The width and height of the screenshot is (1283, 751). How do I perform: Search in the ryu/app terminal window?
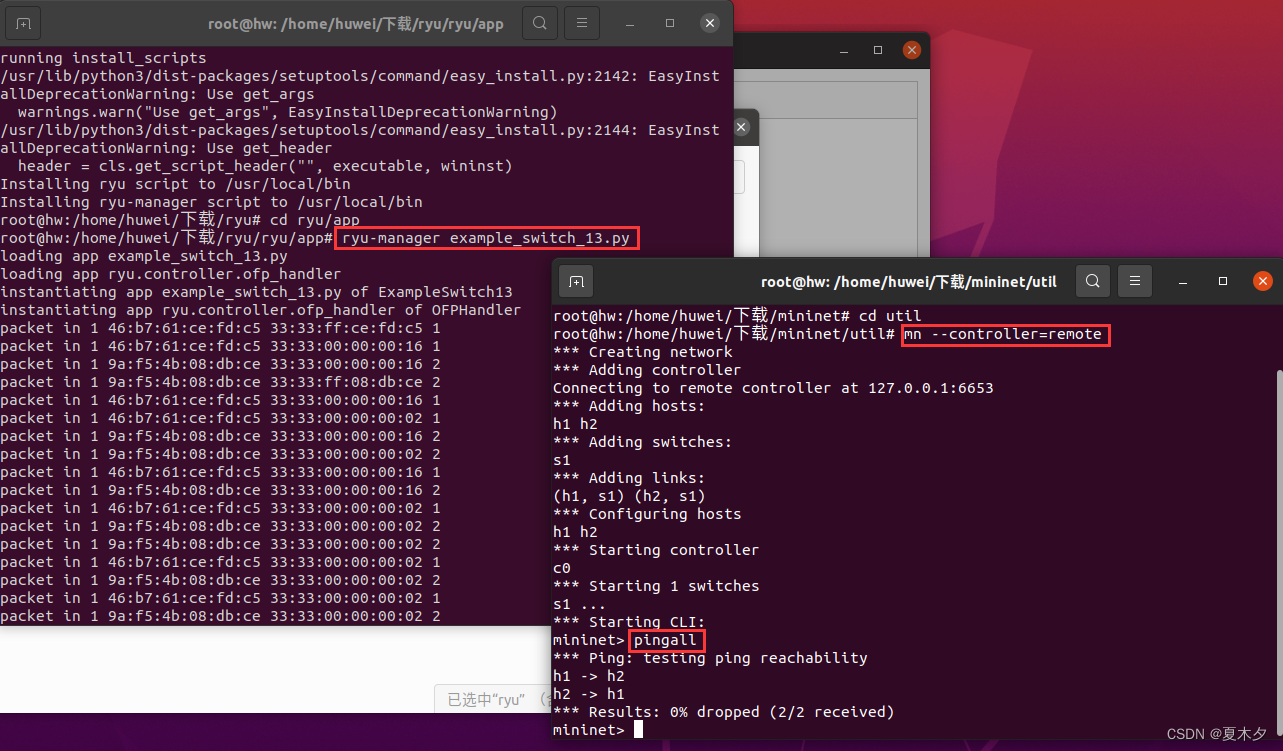tap(540, 23)
